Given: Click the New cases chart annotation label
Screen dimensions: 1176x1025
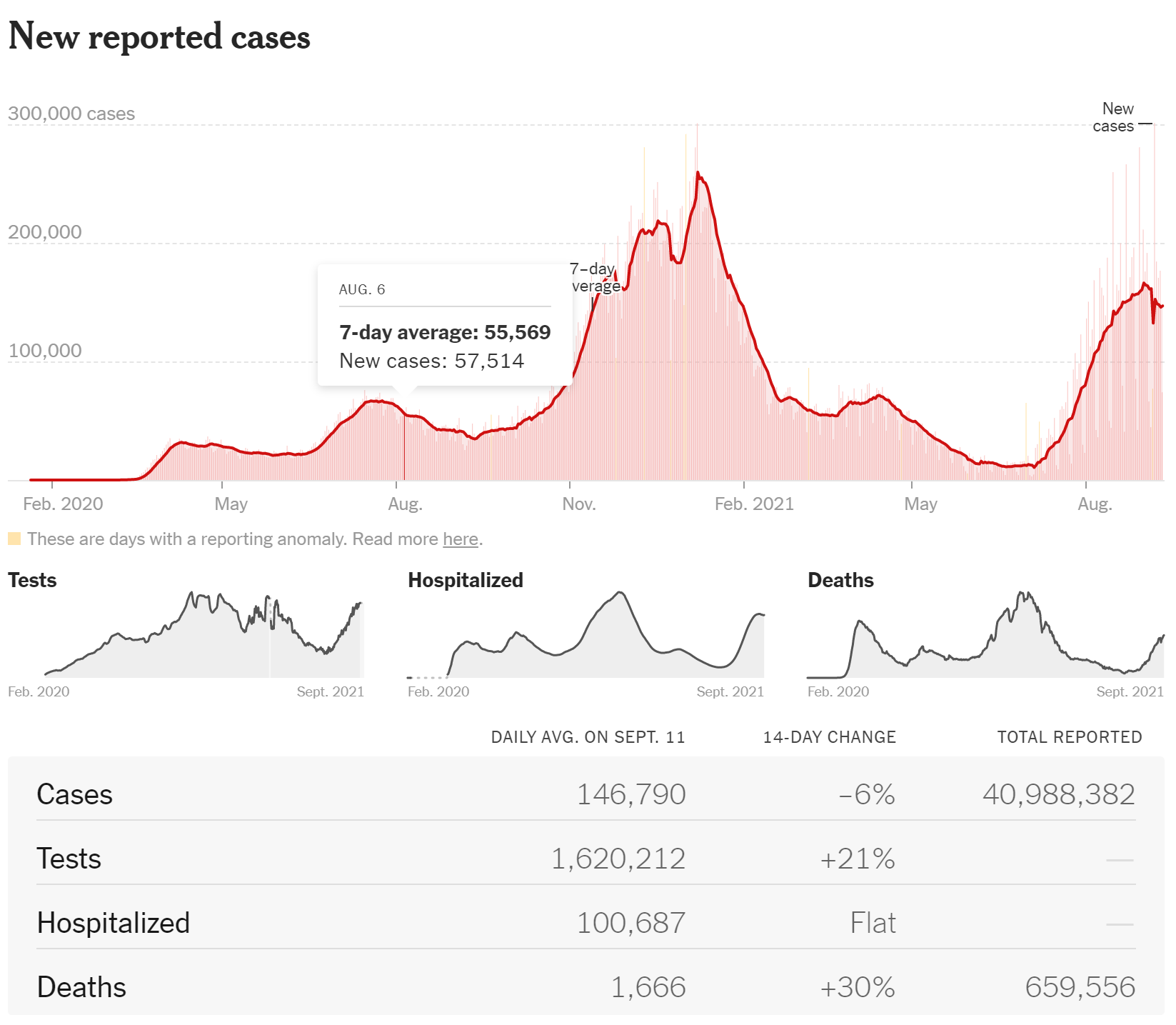Looking at the screenshot, I should coord(1114,118).
